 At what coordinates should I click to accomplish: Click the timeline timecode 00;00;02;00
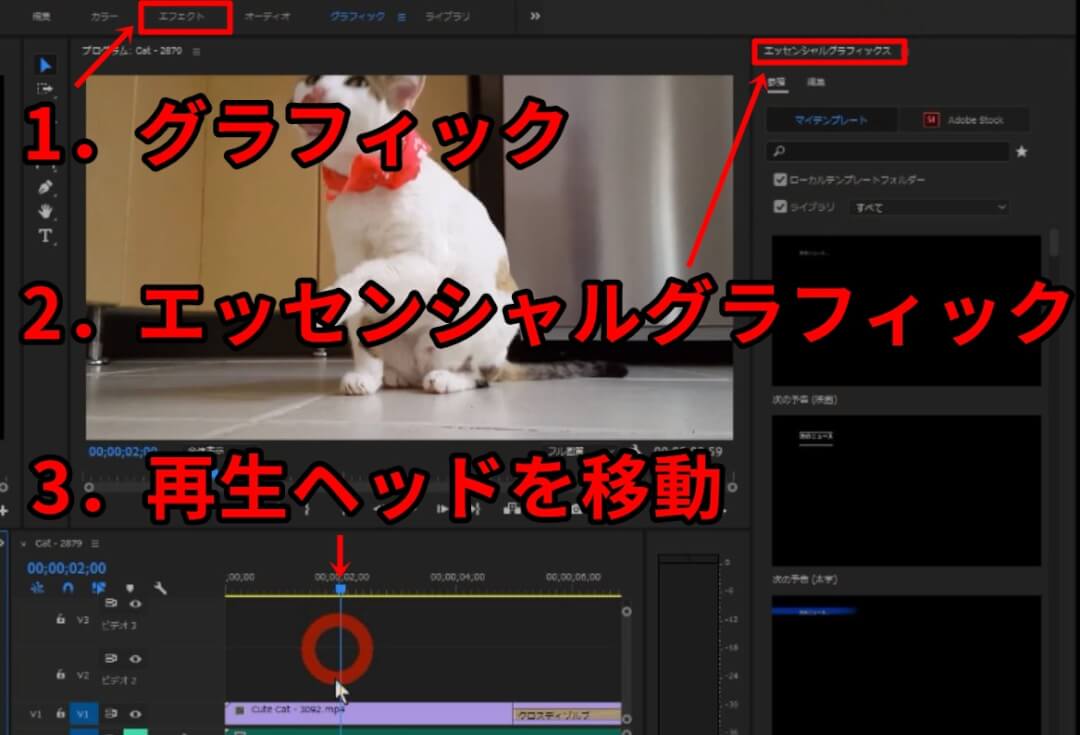coord(67,568)
